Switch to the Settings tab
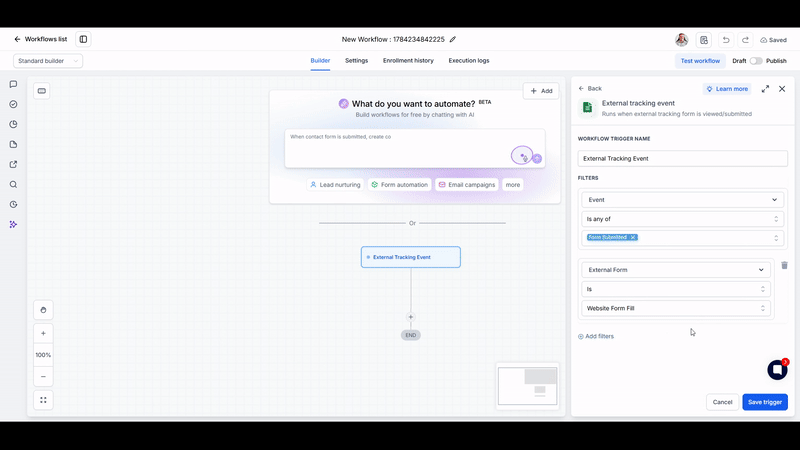This screenshot has width=800, height=450. pyautogui.click(x=356, y=61)
